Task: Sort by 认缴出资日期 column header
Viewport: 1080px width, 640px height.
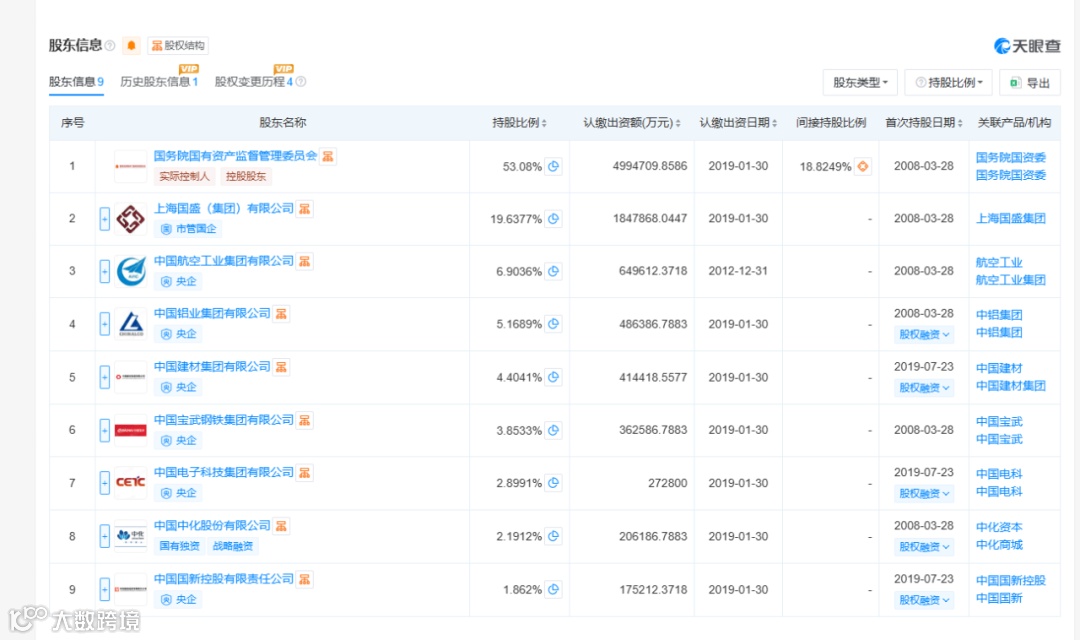Action: click(738, 123)
